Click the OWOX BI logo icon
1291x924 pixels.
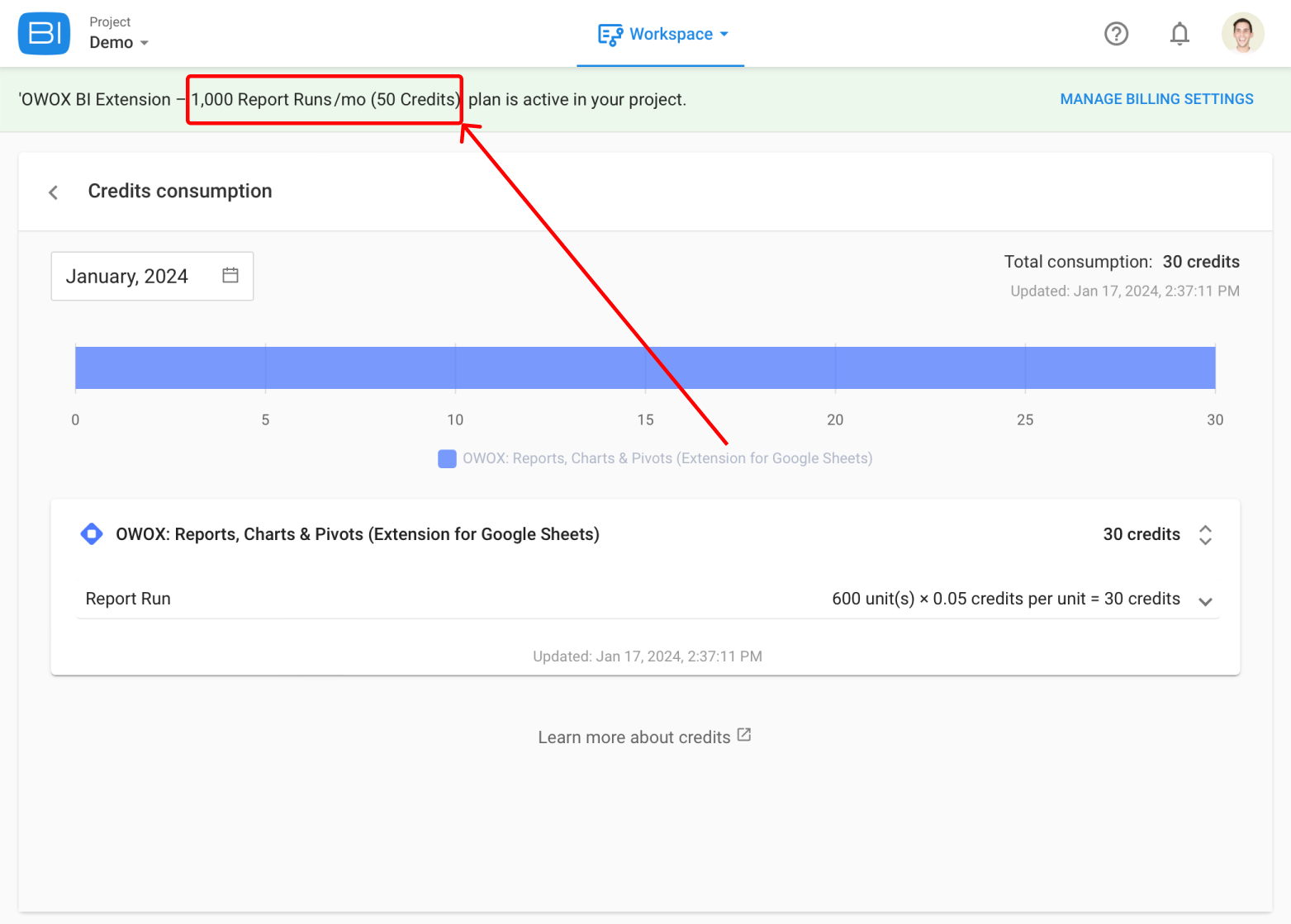coord(44,34)
